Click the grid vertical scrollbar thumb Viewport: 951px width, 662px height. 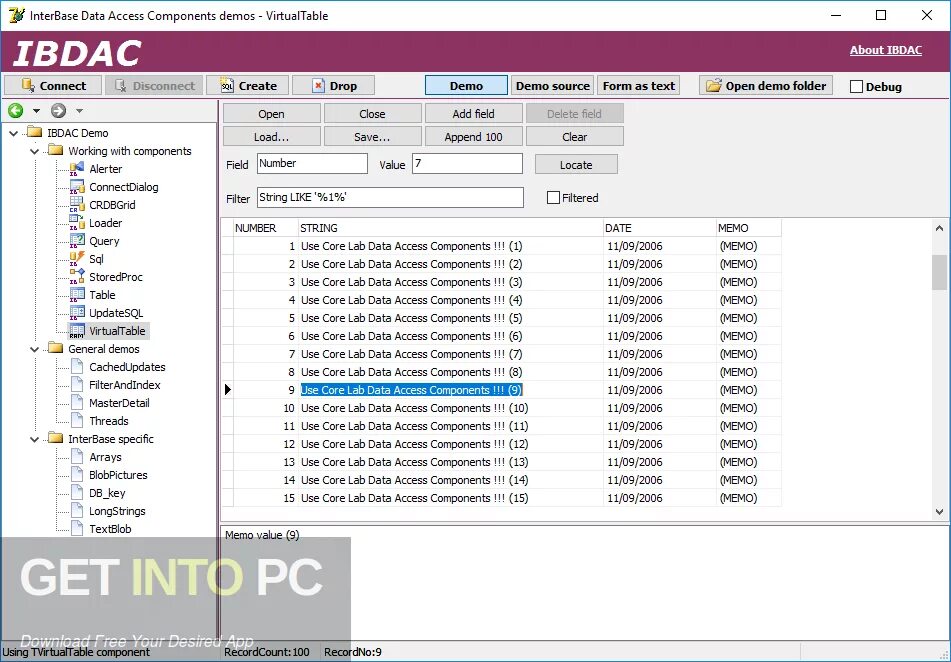tap(939, 272)
